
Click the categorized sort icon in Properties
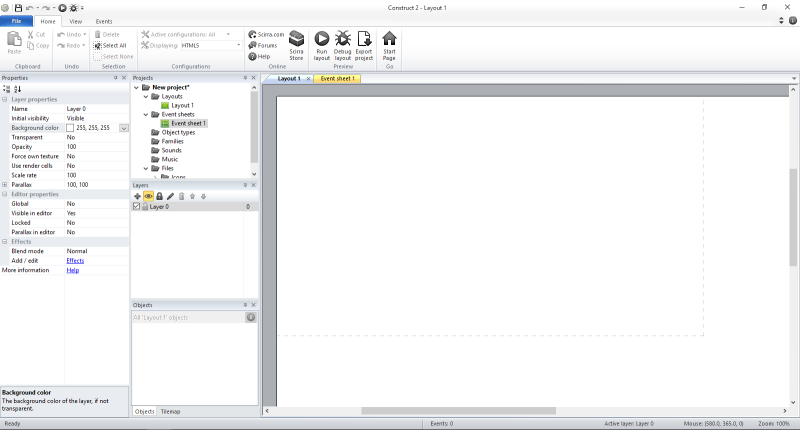click(6, 89)
